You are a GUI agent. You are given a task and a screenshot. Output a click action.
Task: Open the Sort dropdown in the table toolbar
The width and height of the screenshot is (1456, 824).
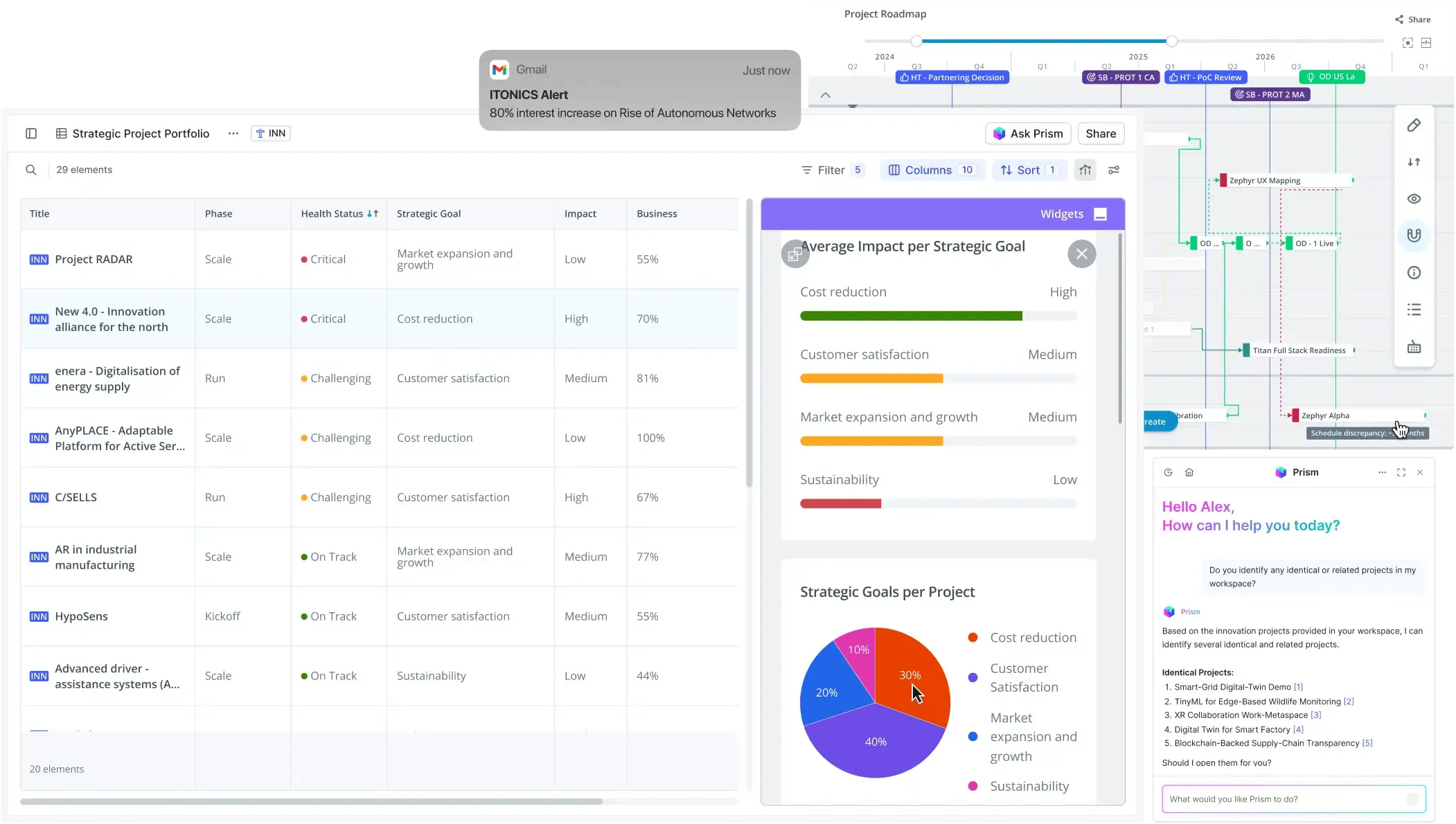tap(1029, 170)
